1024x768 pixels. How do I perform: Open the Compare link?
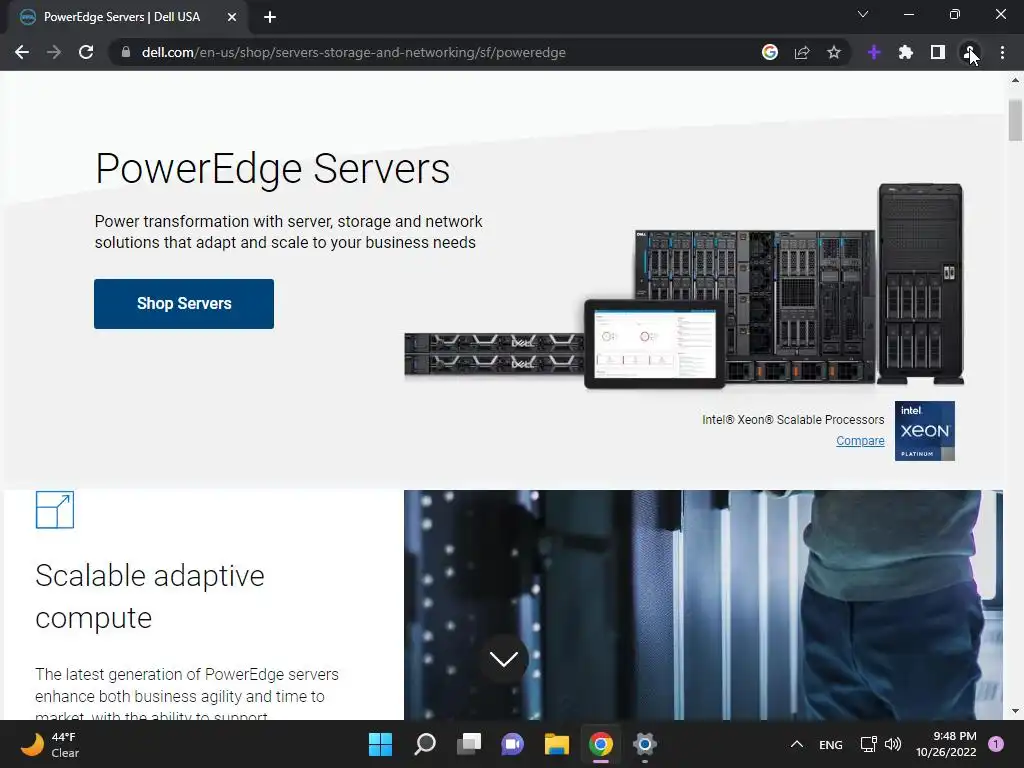click(x=860, y=441)
